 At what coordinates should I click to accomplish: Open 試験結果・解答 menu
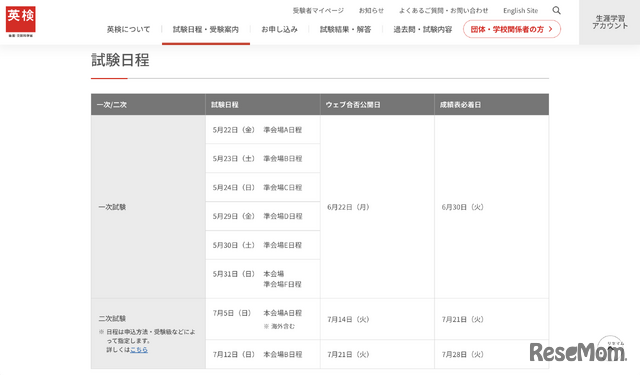(345, 29)
